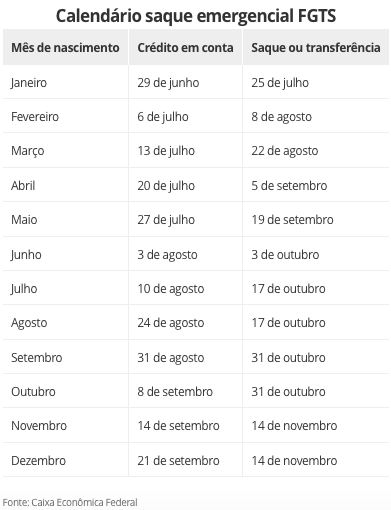Image resolution: width=391 pixels, height=510 pixels.
Task: Click the '10 de agosto' credit date
Action: [x=171, y=289]
